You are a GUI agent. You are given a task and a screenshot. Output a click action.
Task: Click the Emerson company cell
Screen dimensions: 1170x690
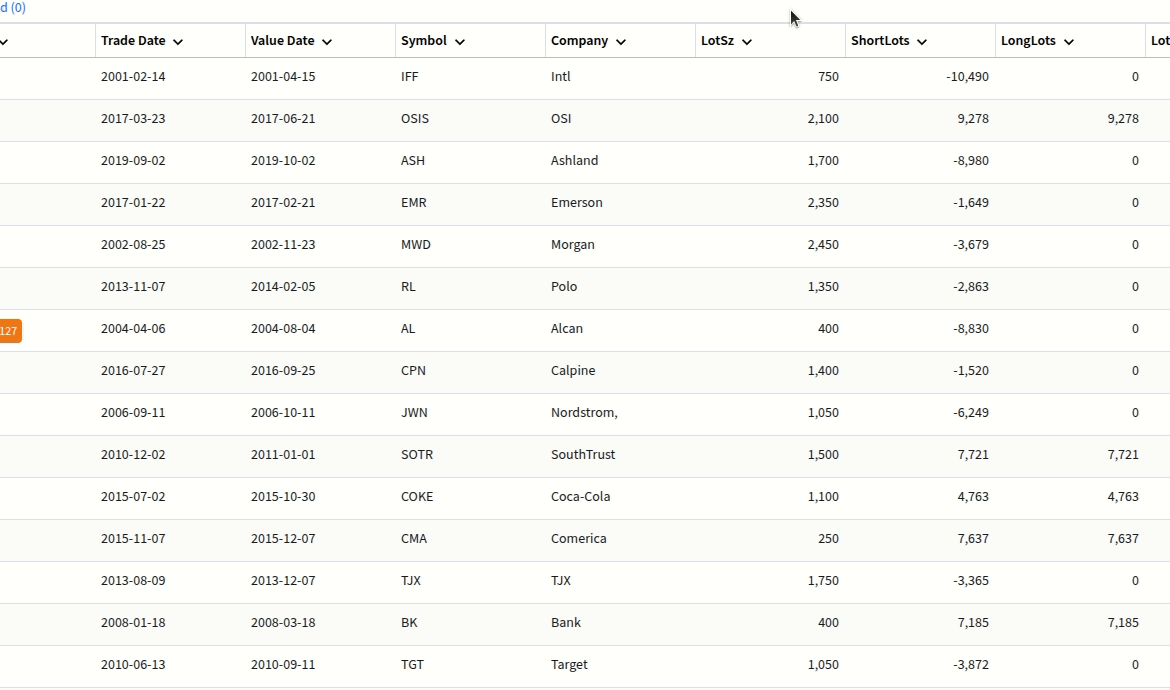coord(577,202)
